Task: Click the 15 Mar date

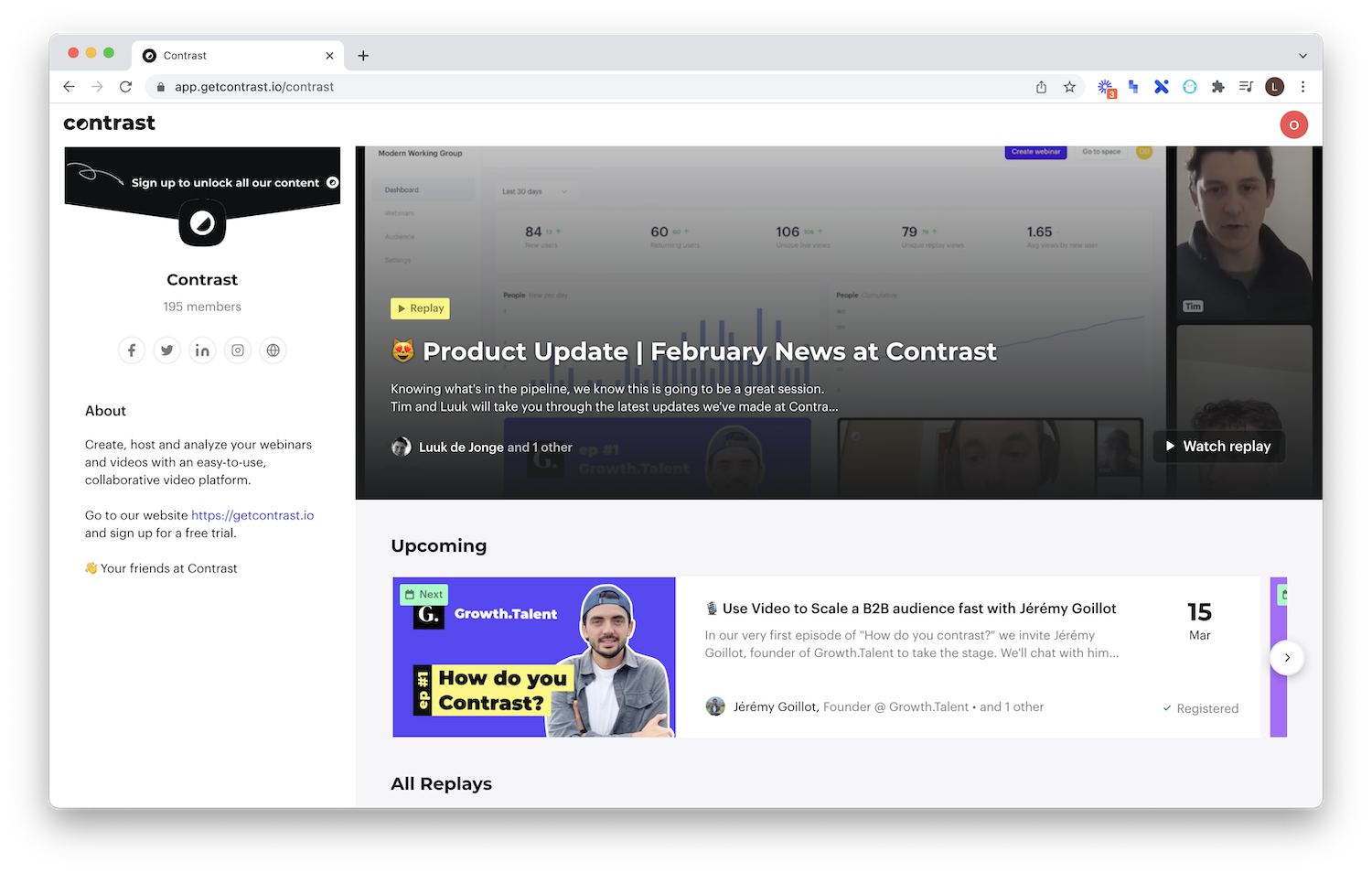Action: tap(1199, 620)
